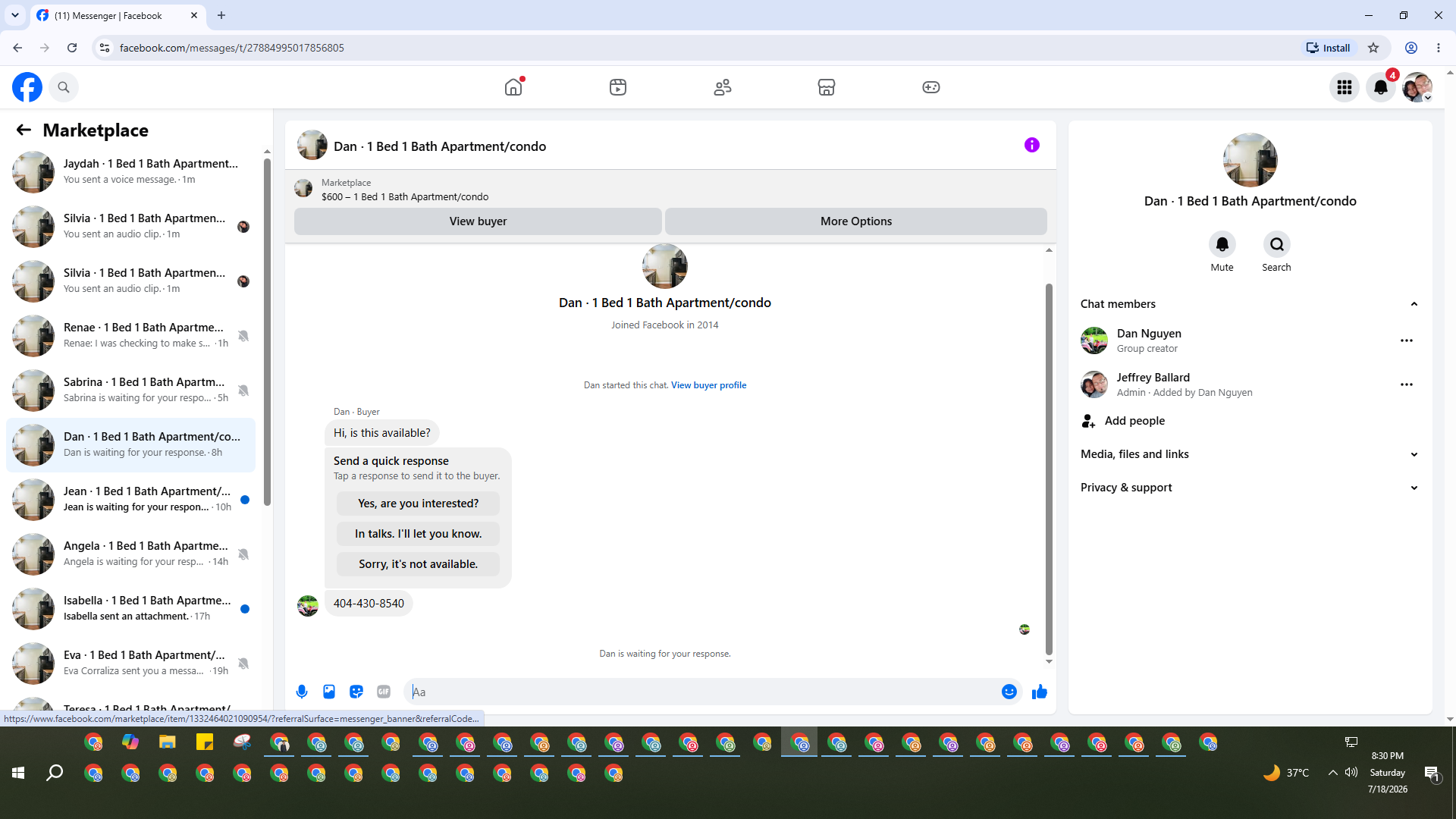Open the Windows Start menu

[x=18, y=773]
